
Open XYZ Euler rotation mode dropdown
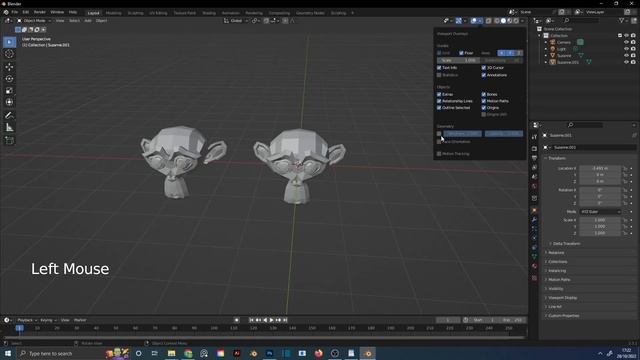pos(600,212)
